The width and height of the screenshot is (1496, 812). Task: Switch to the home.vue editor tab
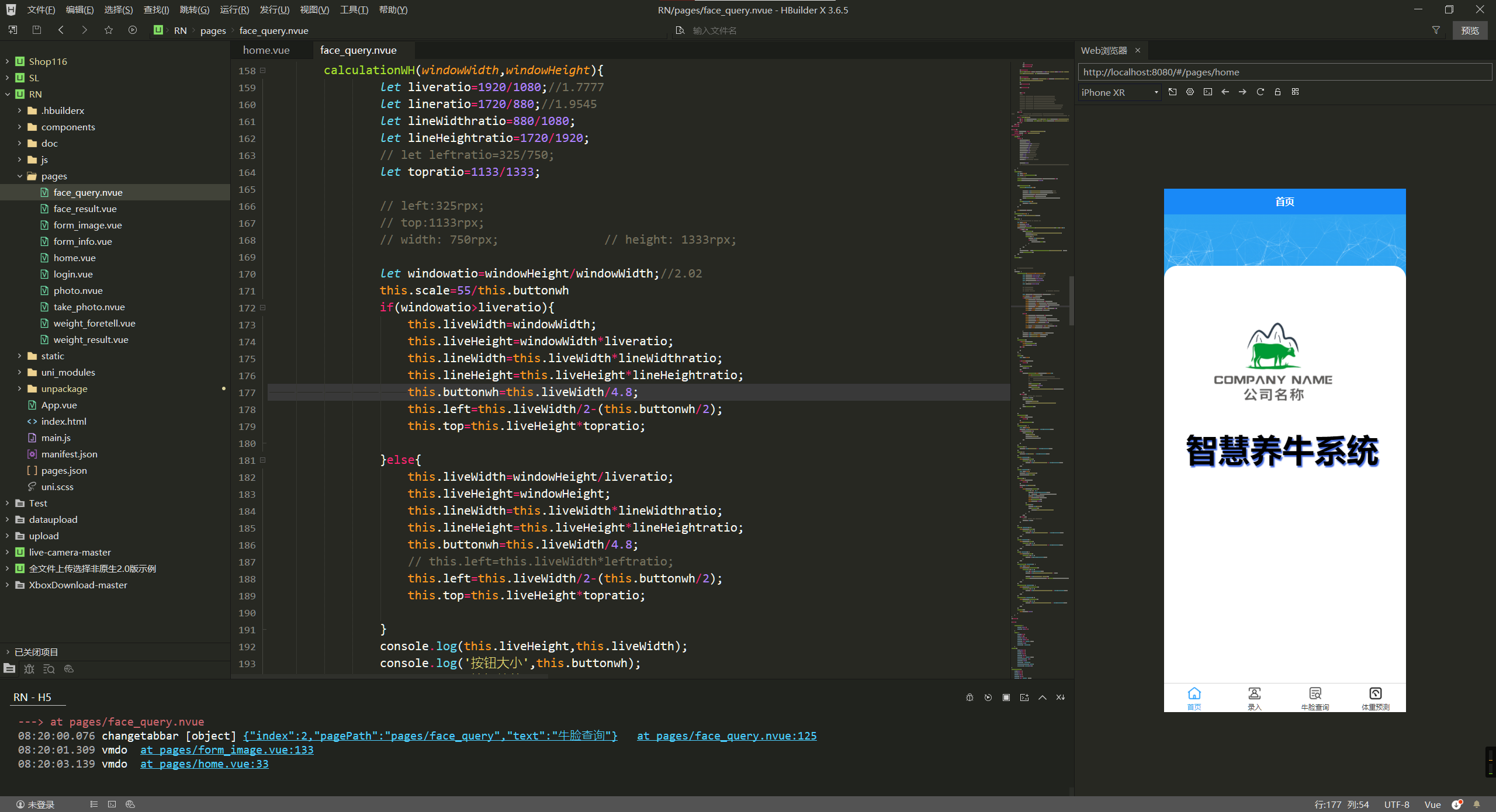(266, 50)
